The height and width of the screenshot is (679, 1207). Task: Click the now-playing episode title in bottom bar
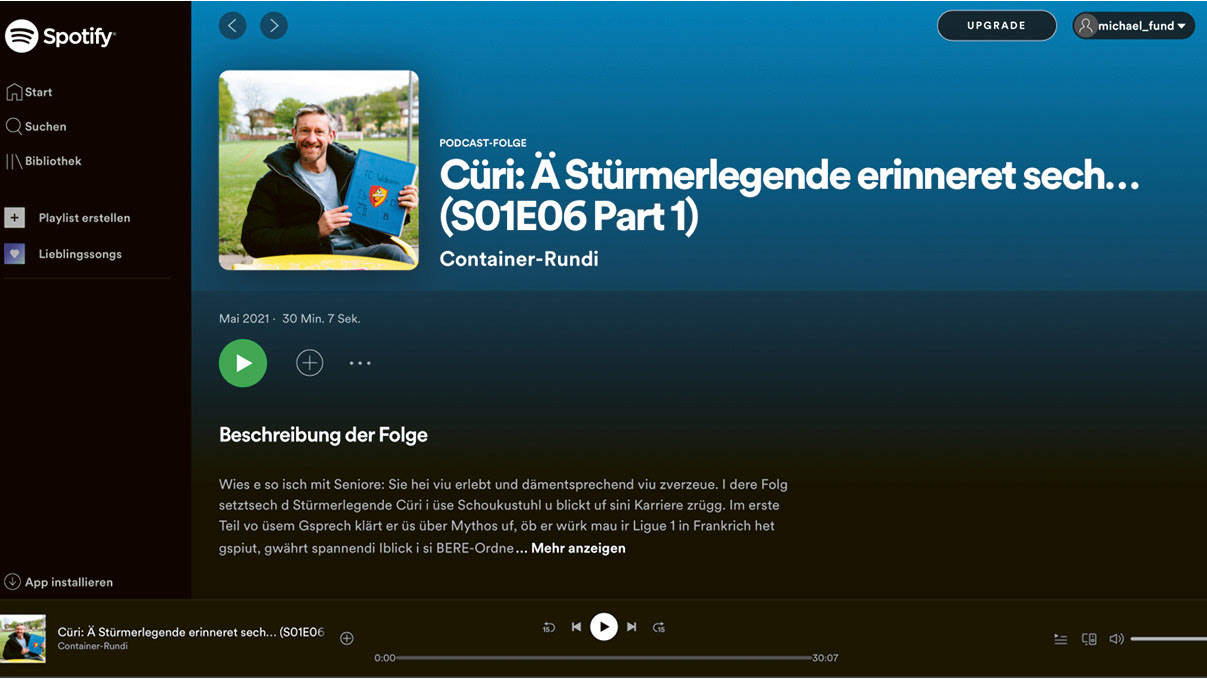[191, 632]
